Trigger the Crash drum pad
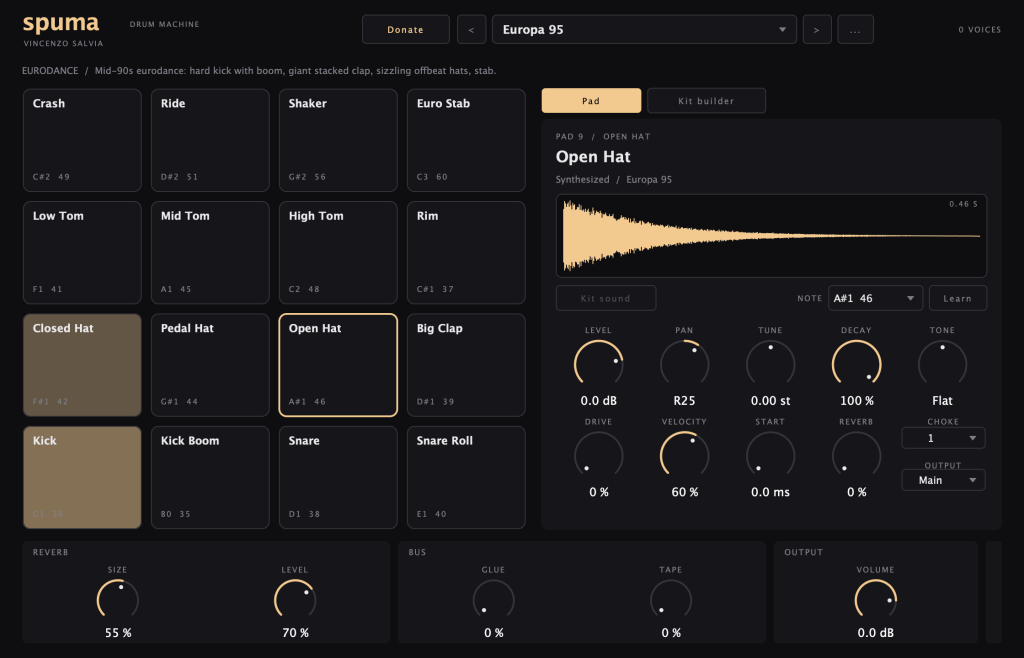1024x658 pixels. pyautogui.click(x=82, y=140)
